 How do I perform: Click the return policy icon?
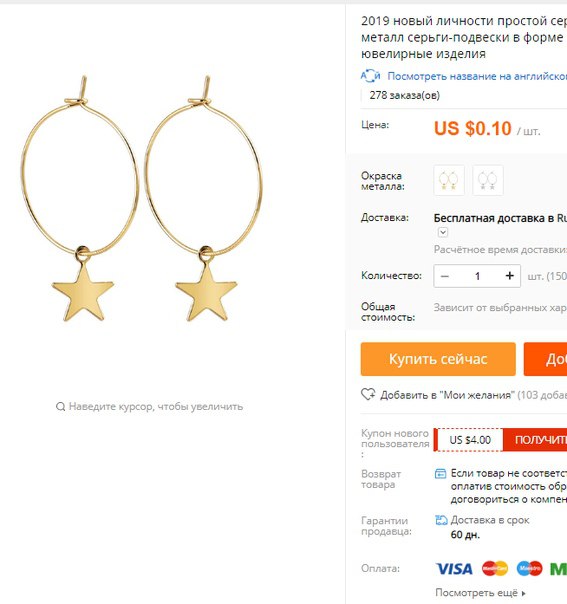(440, 473)
